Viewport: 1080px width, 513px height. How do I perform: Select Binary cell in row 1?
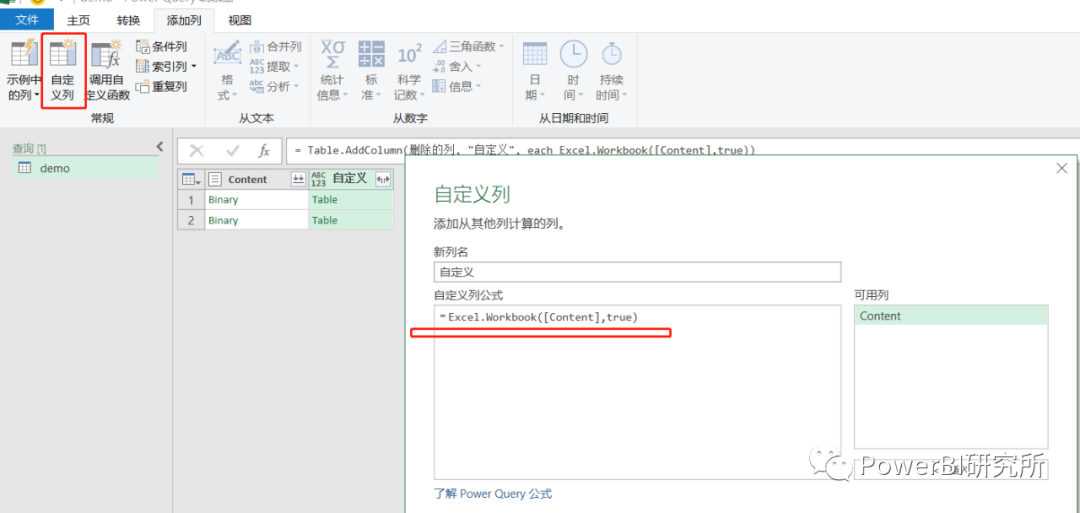(257, 200)
